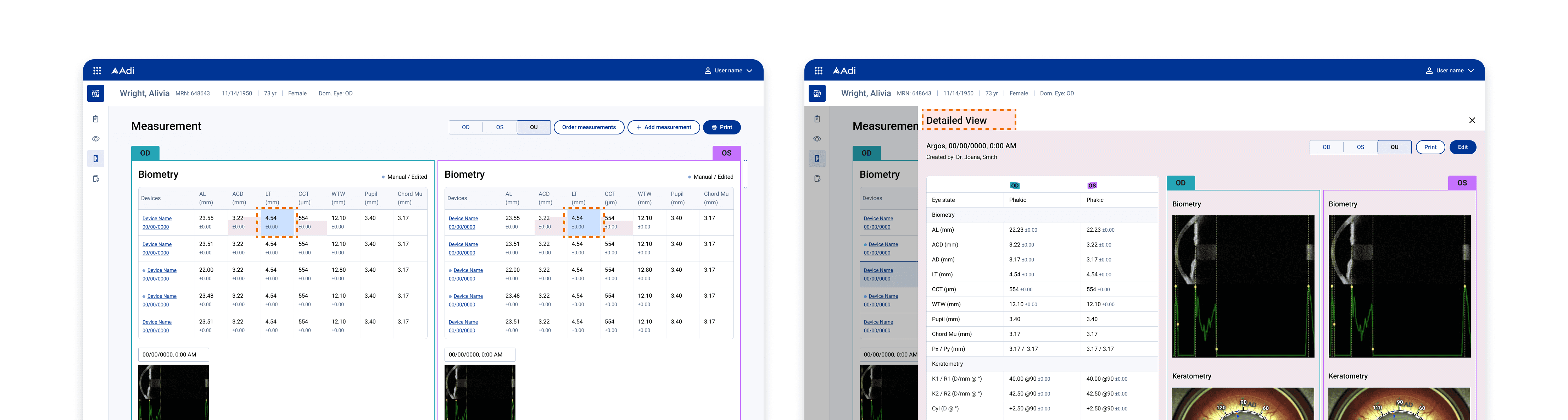Screen dimensions: 1568x420
Task: Click the clipboard-refresh sidebar icon in the left window
Action: (96, 179)
